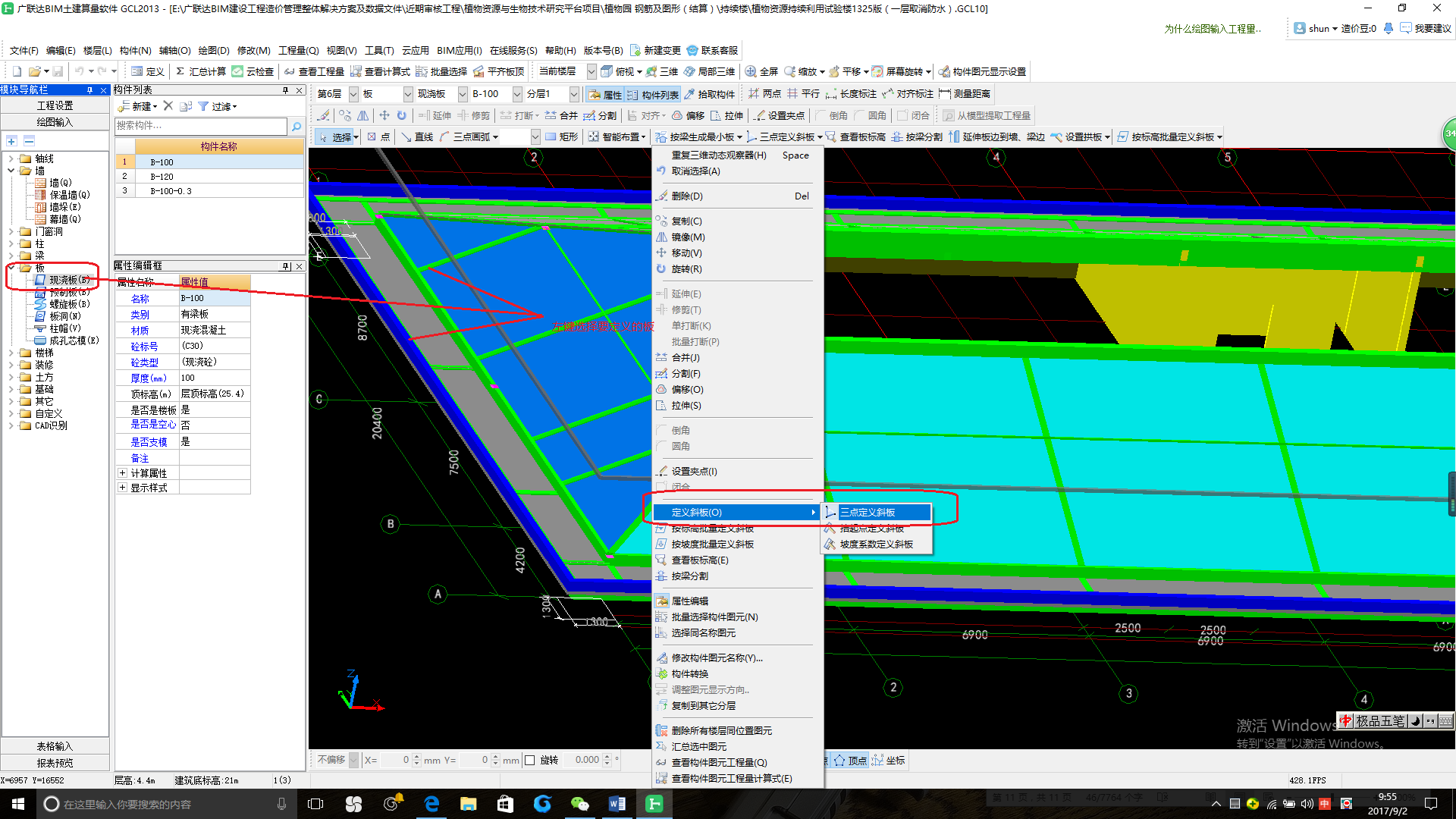Open 过滤 filter dropdown in 构件列表
1456x819 pixels.
[x=218, y=106]
